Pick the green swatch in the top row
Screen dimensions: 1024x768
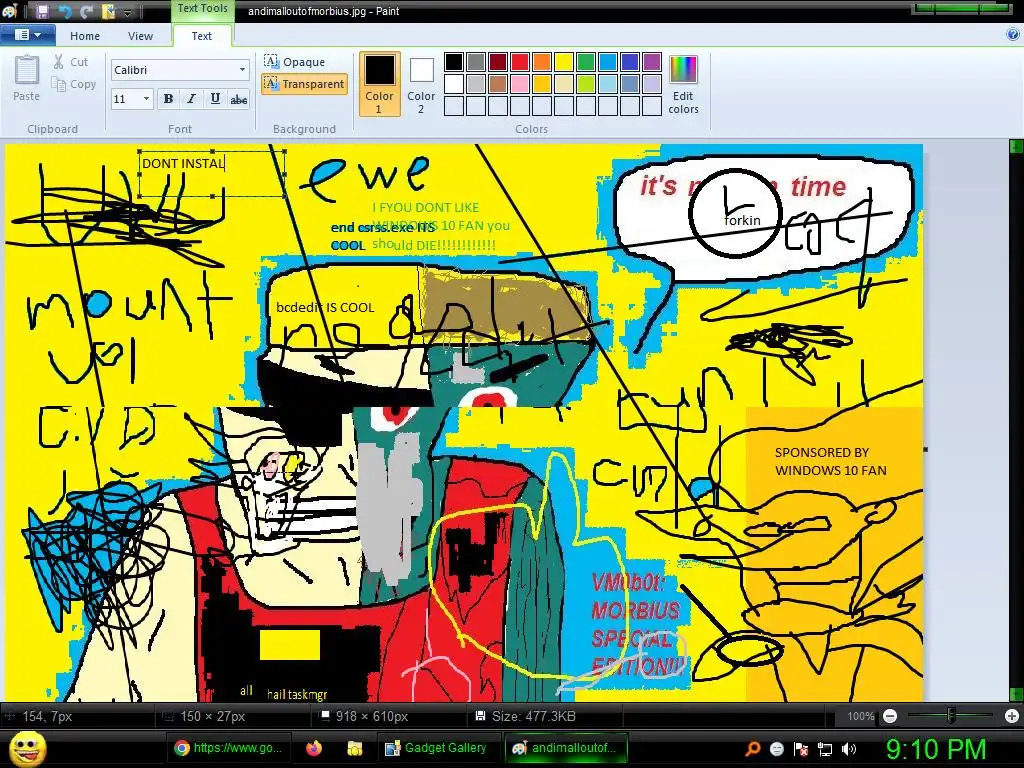586,62
